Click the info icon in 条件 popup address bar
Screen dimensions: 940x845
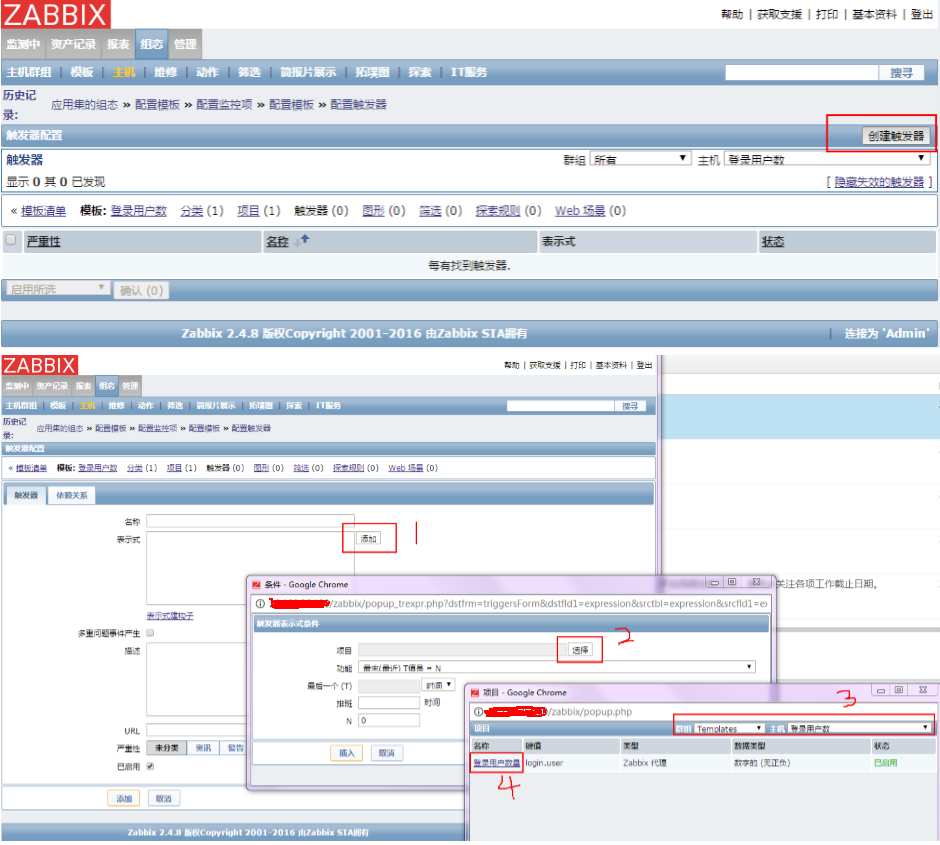pyautogui.click(x=260, y=603)
